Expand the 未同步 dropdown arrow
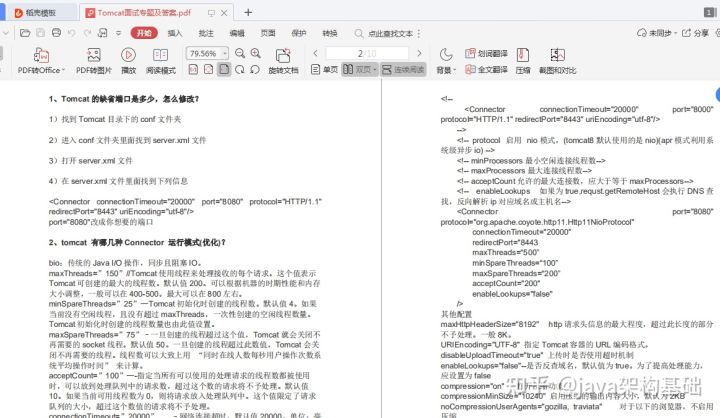The width and height of the screenshot is (720, 418). pos(675,33)
